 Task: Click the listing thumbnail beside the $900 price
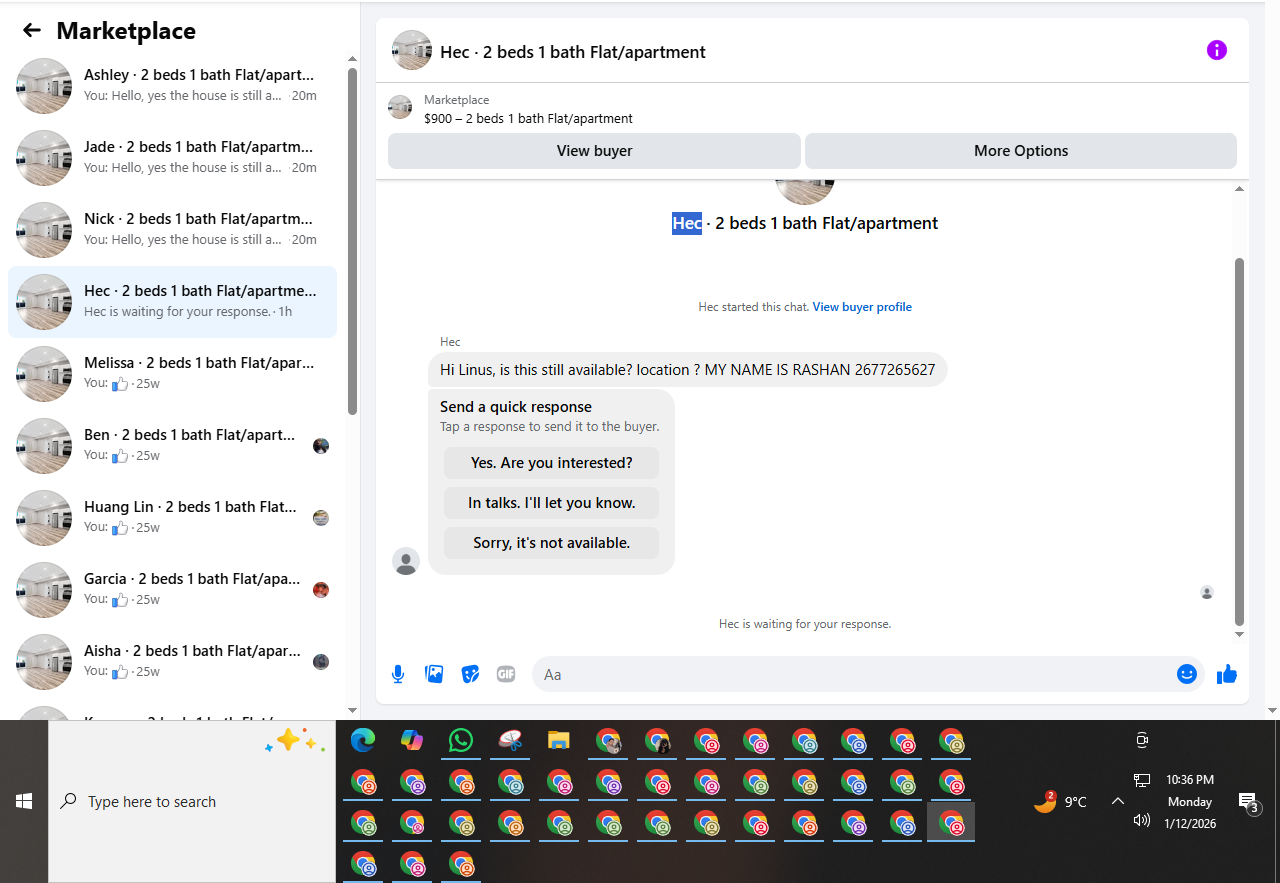pos(400,107)
